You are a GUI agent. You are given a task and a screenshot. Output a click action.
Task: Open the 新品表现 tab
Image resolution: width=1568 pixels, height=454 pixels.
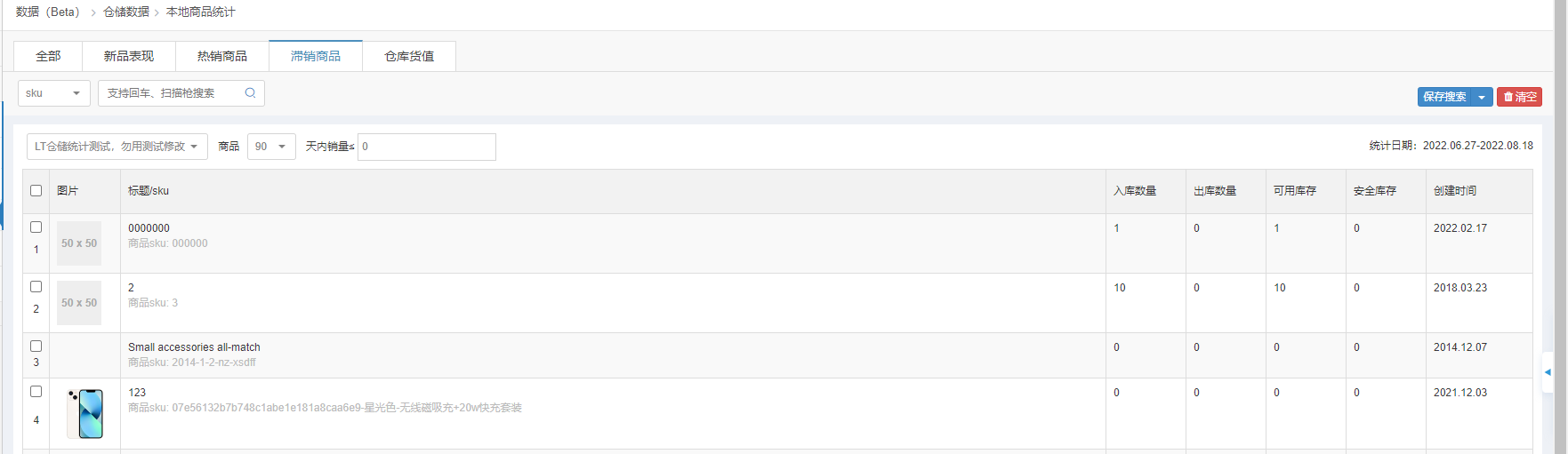click(129, 56)
